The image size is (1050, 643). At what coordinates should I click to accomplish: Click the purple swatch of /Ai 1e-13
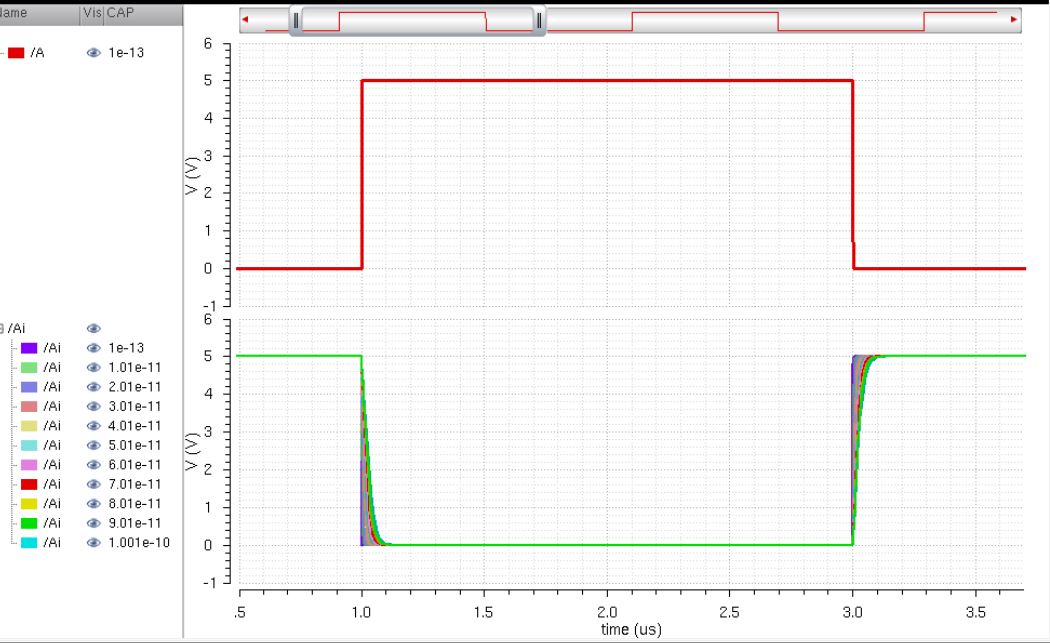click(29, 348)
